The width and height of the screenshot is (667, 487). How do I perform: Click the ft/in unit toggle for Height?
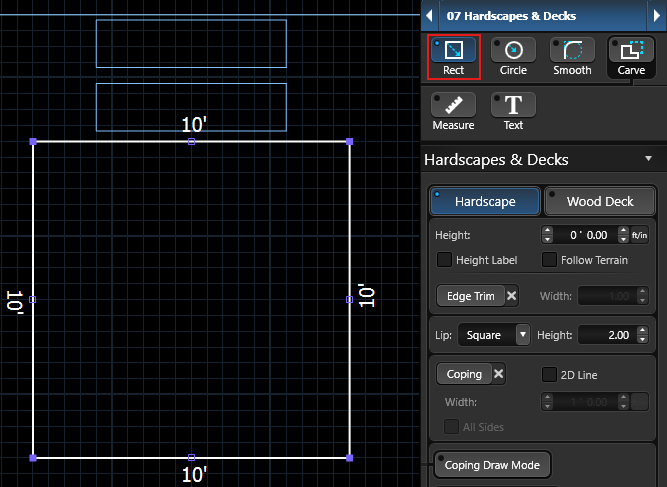pyautogui.click(x=639, y=235)
